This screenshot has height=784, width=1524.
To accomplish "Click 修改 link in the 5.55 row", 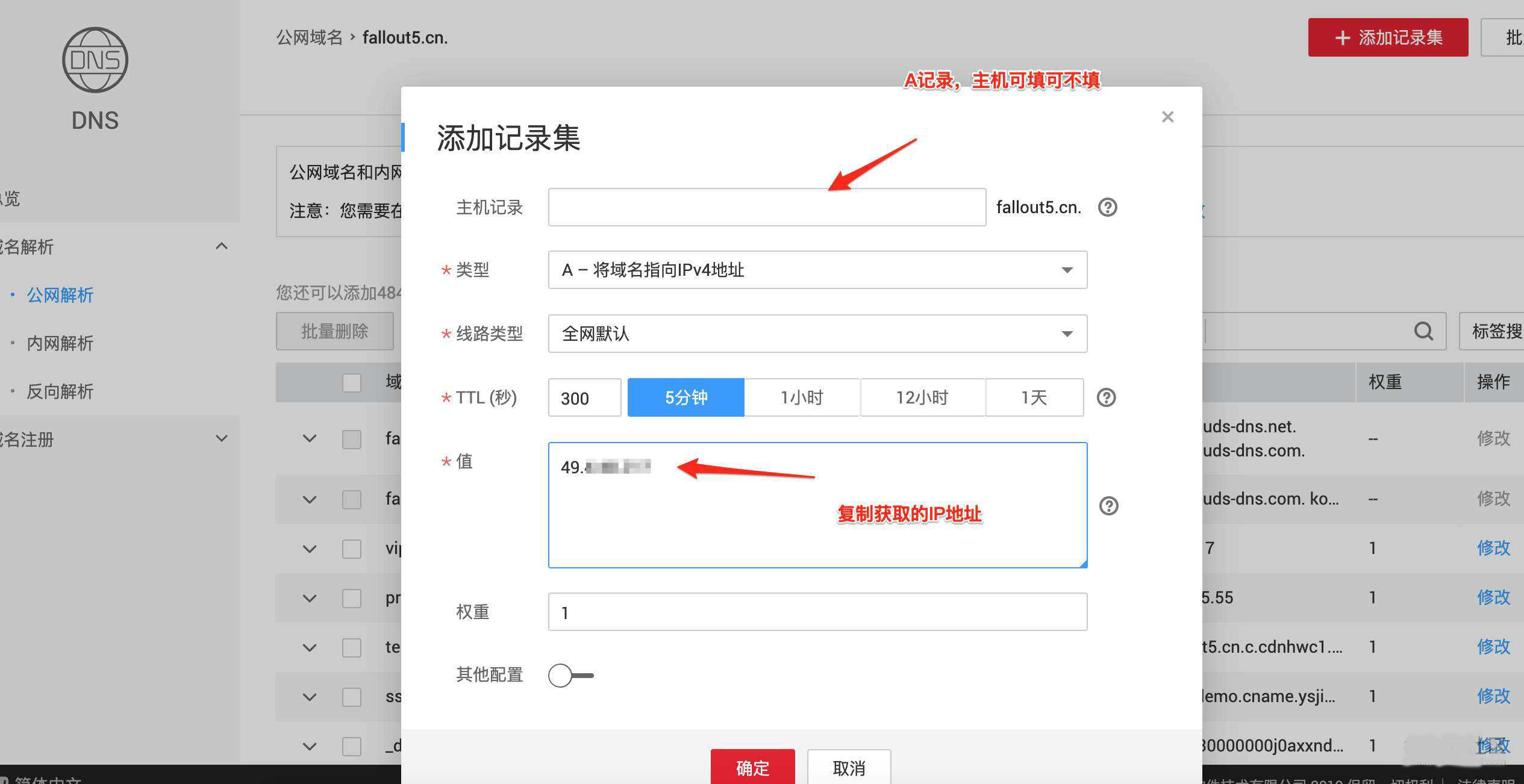I will point(1493,597).
